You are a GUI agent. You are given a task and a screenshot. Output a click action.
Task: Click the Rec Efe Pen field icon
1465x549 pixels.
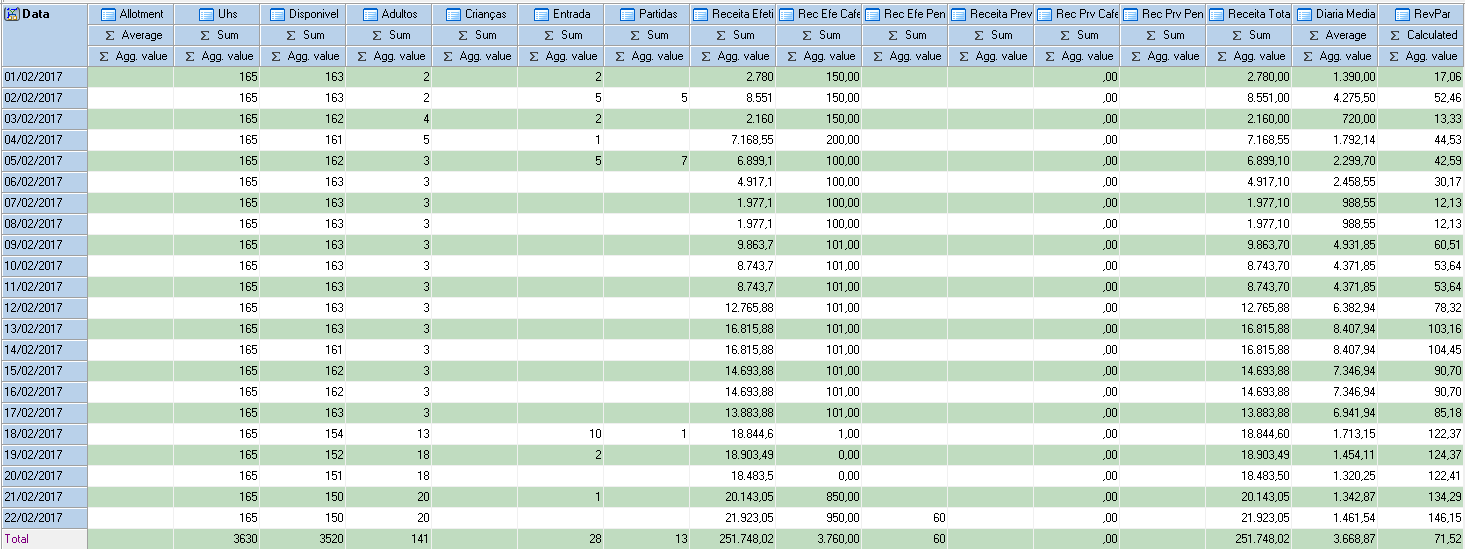click(871, 14)
